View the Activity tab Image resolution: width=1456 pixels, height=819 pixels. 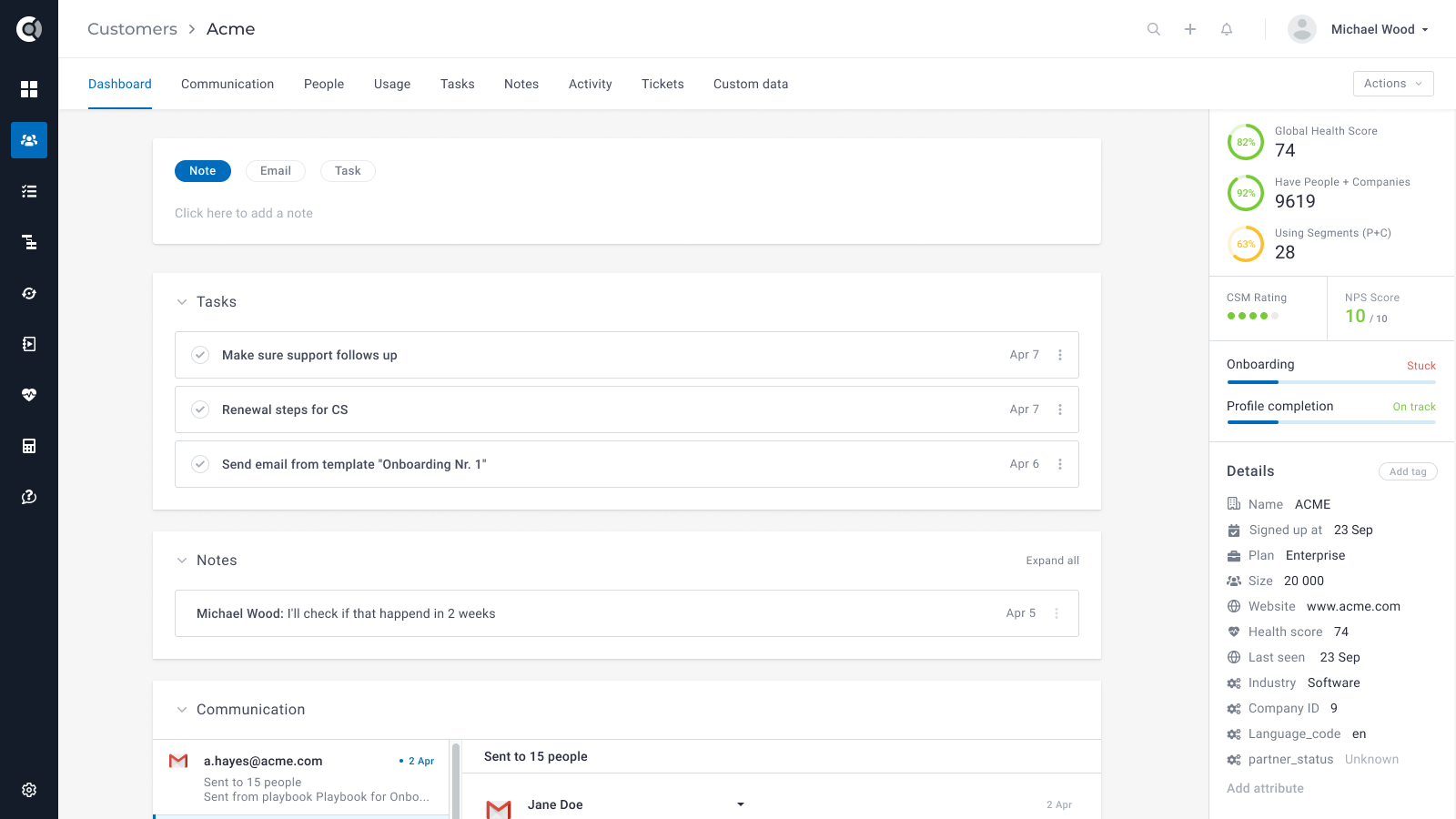click(591, 84)
